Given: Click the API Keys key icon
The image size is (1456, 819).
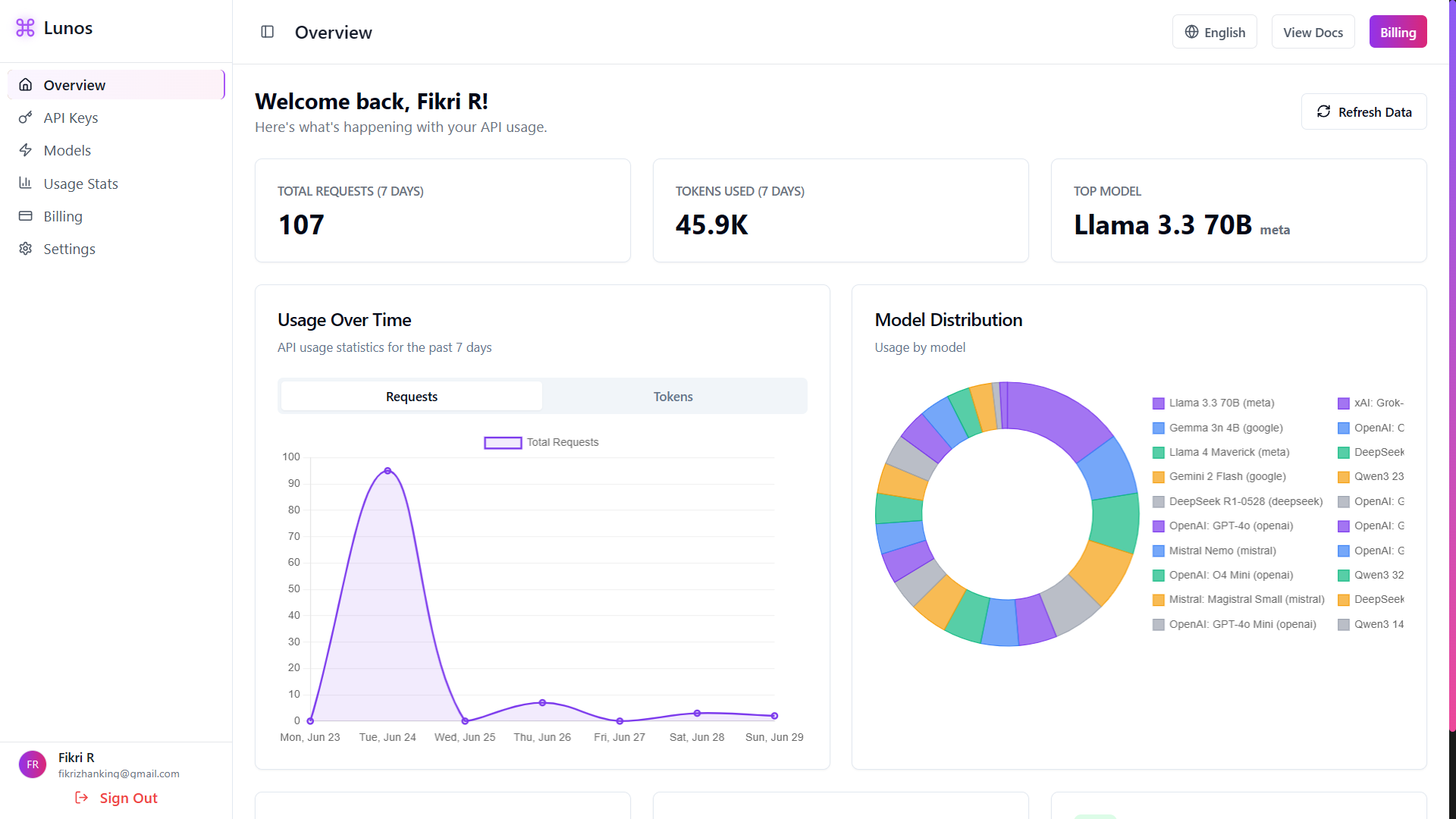Looking at the screenshot, I should point(25,118).
